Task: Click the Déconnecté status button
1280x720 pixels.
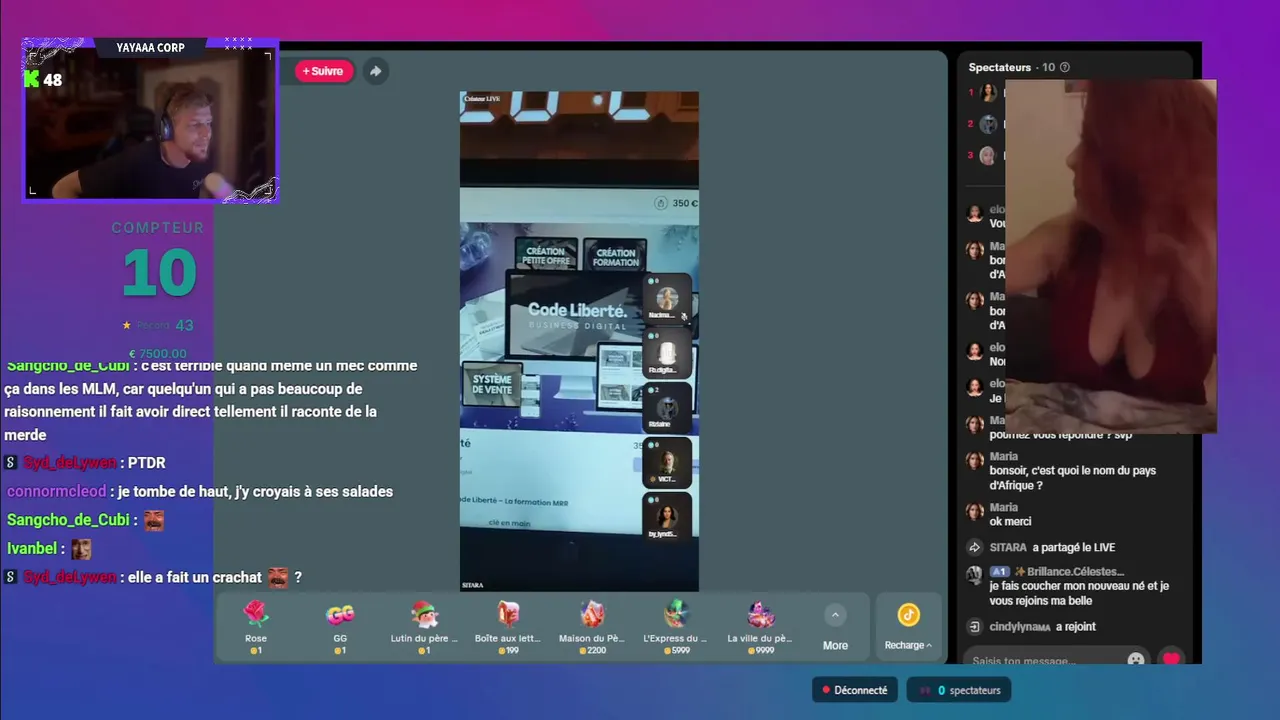Action: click(855, 690)
